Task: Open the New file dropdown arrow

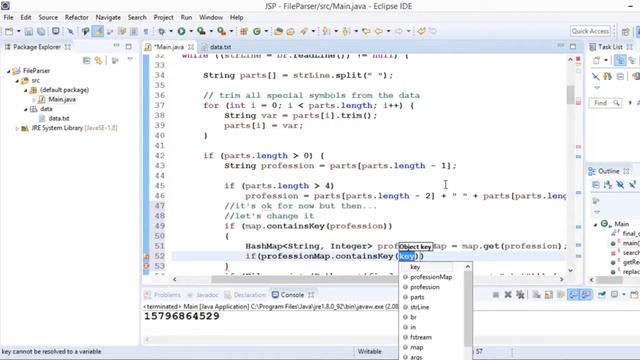Action: coord(18,31)
